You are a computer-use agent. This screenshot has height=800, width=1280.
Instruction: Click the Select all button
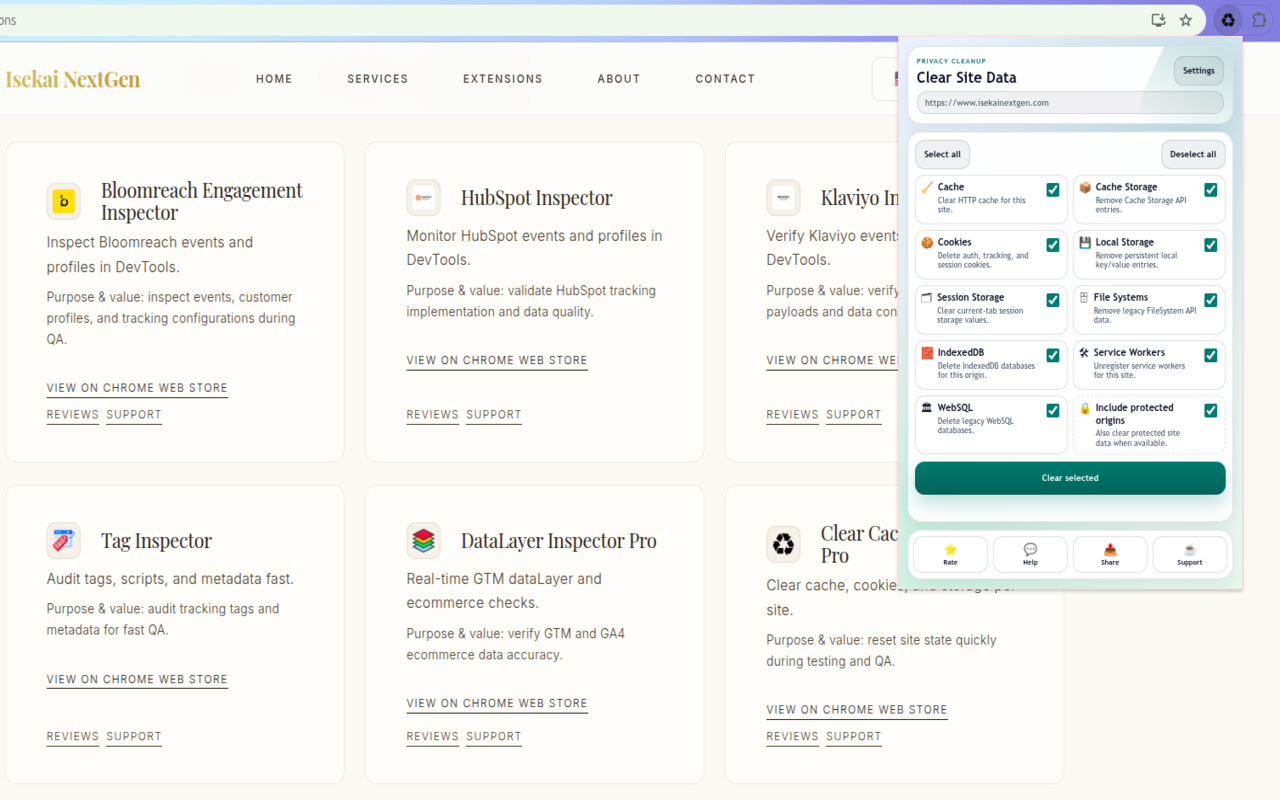point(942,154)
